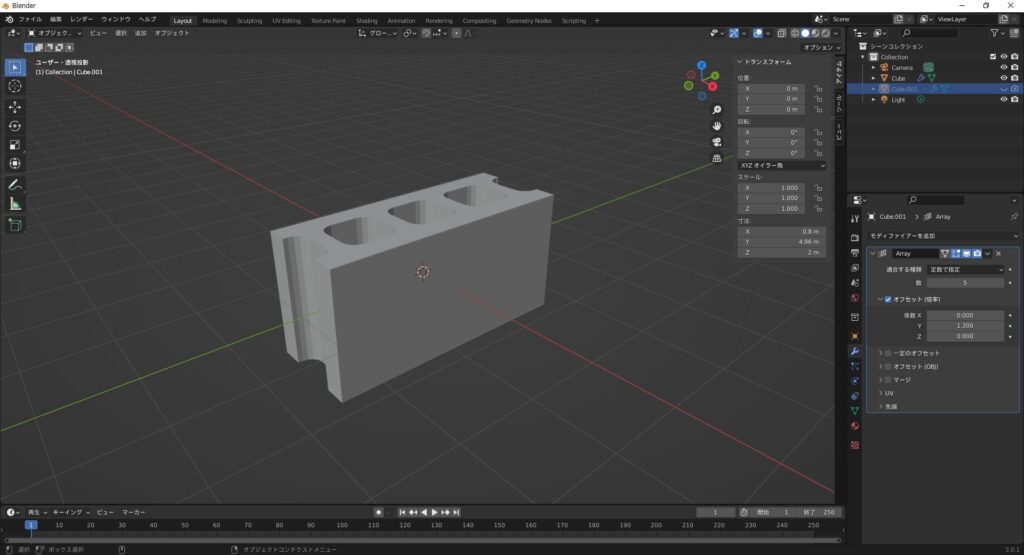Hide the Cube object in outliner
Image resolution: width=1024 pixels, height=555 pixels.
(x=1003, y=78)
